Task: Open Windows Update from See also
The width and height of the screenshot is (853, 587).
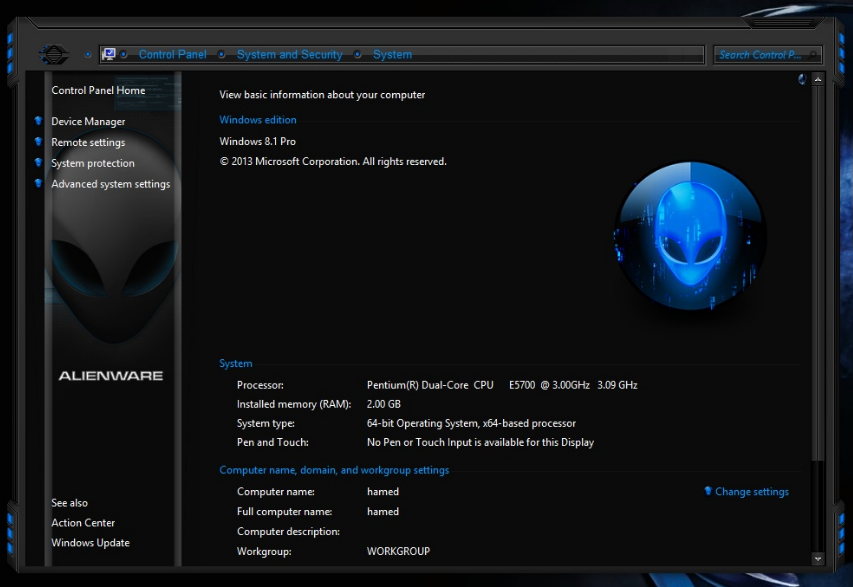Action: click(90, 543)
